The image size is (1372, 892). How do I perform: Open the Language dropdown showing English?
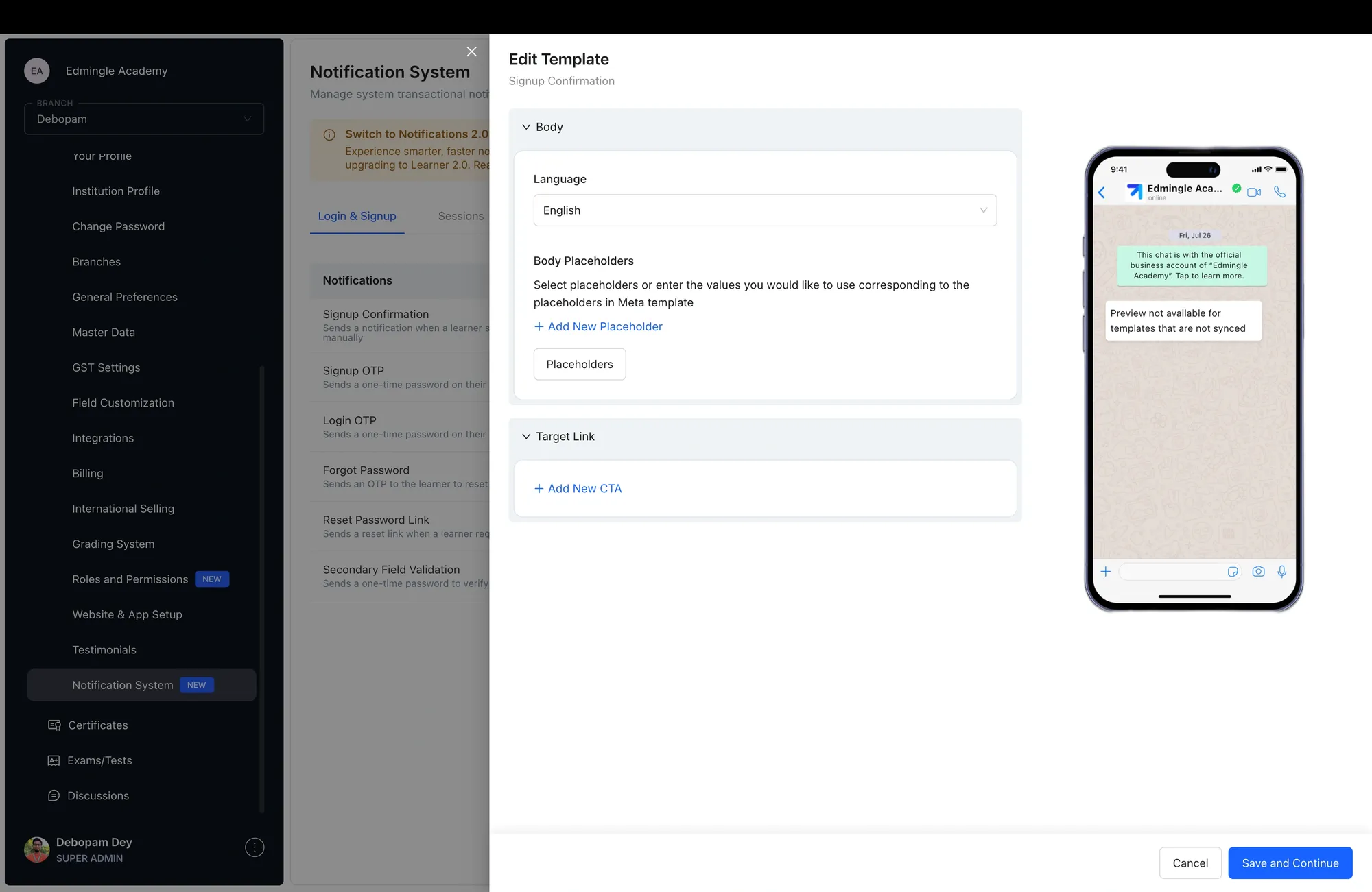click(764, 210)
